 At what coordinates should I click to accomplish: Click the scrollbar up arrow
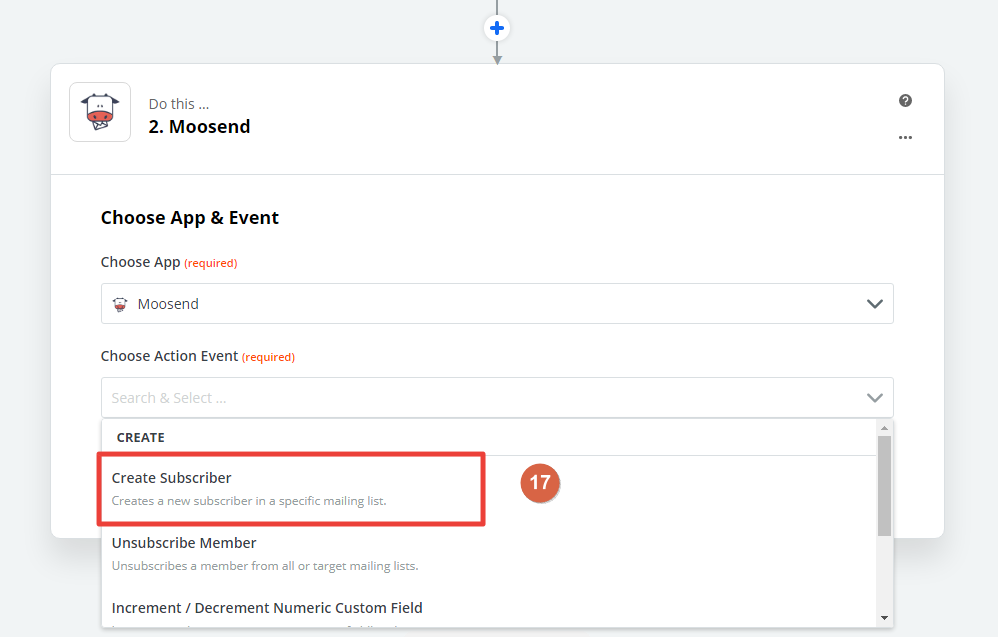click(x=884, y=428)
